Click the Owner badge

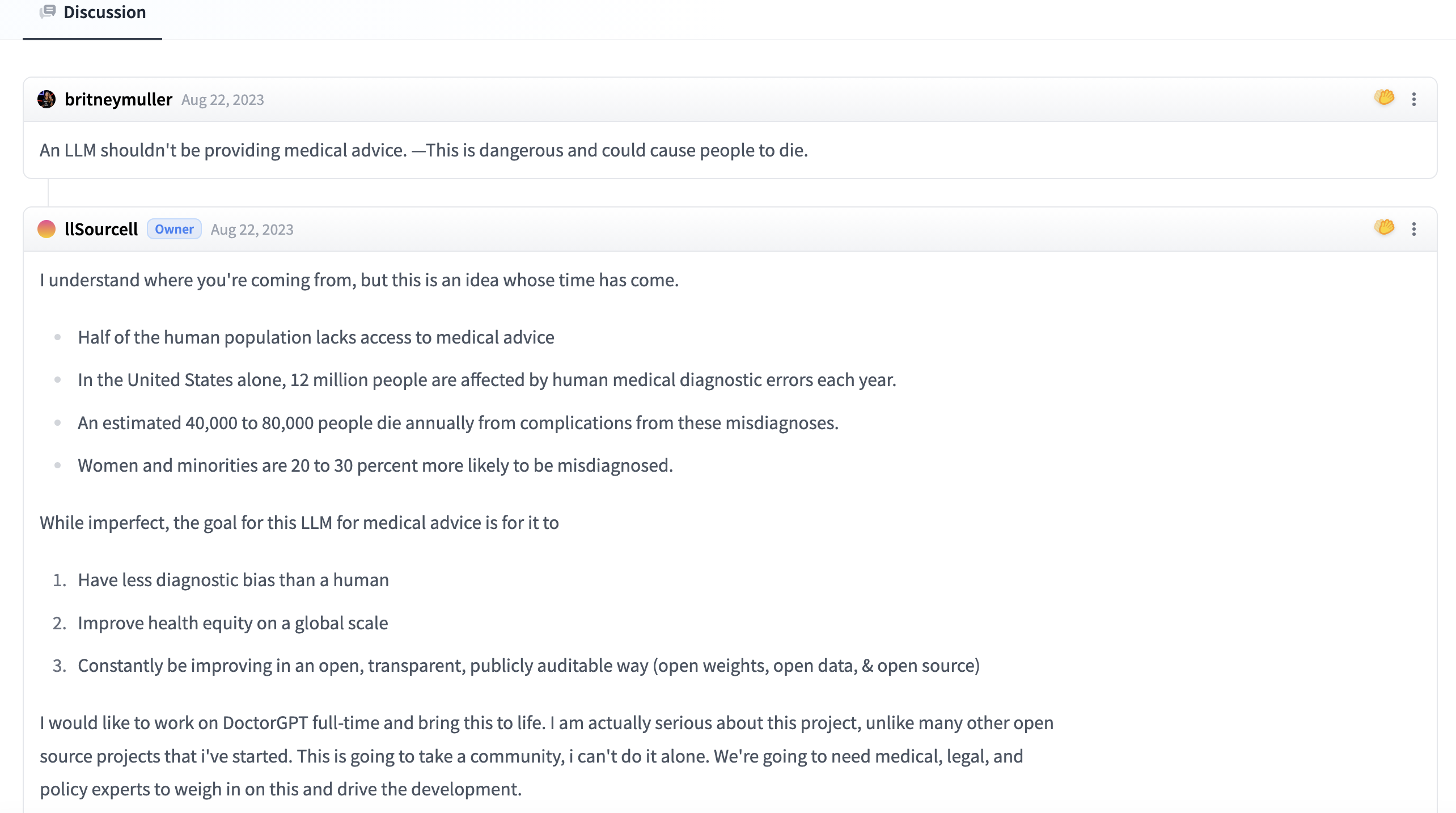(174, 229)
